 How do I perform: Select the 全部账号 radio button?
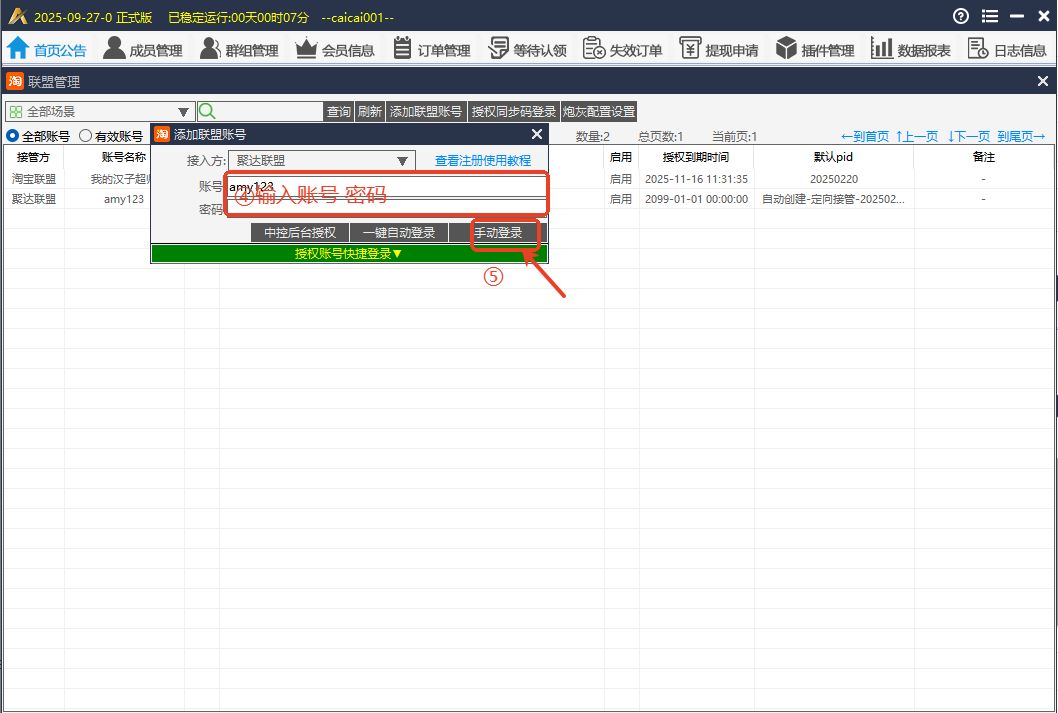pos(13,136)
